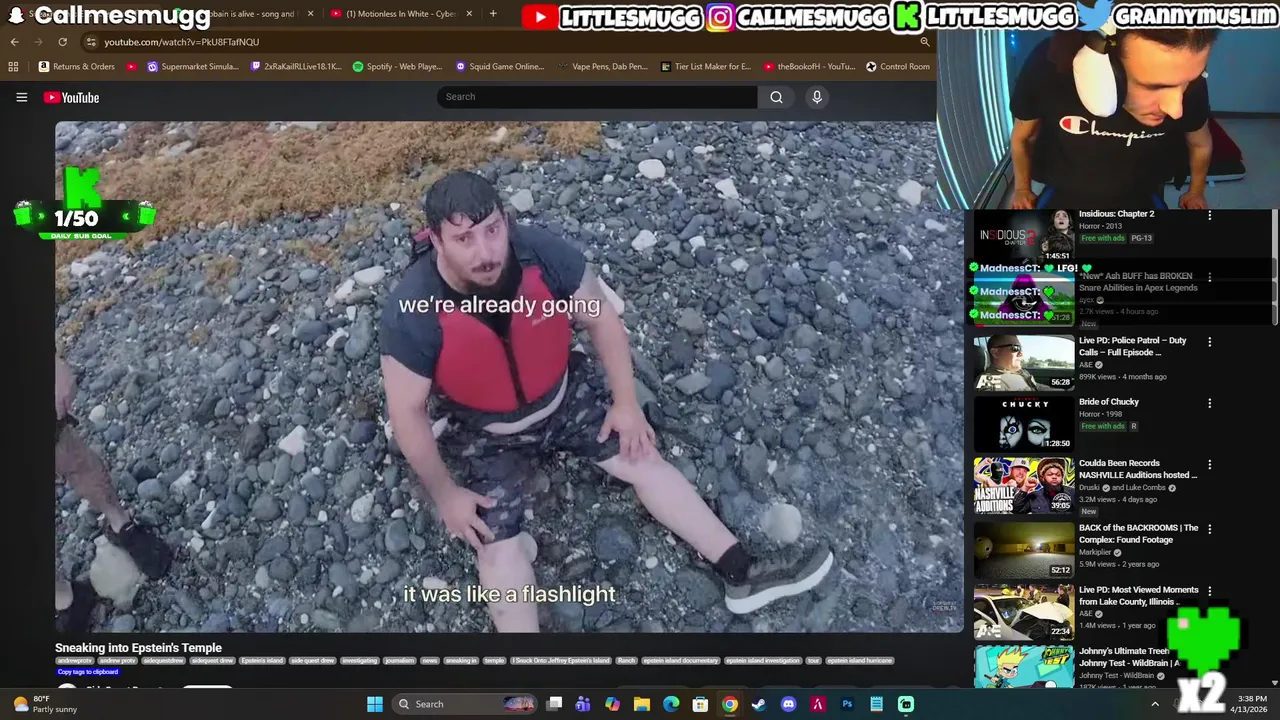Launch Photoshop from the taskbar
The image size is (1280, 720).
[x=847, y=704]
